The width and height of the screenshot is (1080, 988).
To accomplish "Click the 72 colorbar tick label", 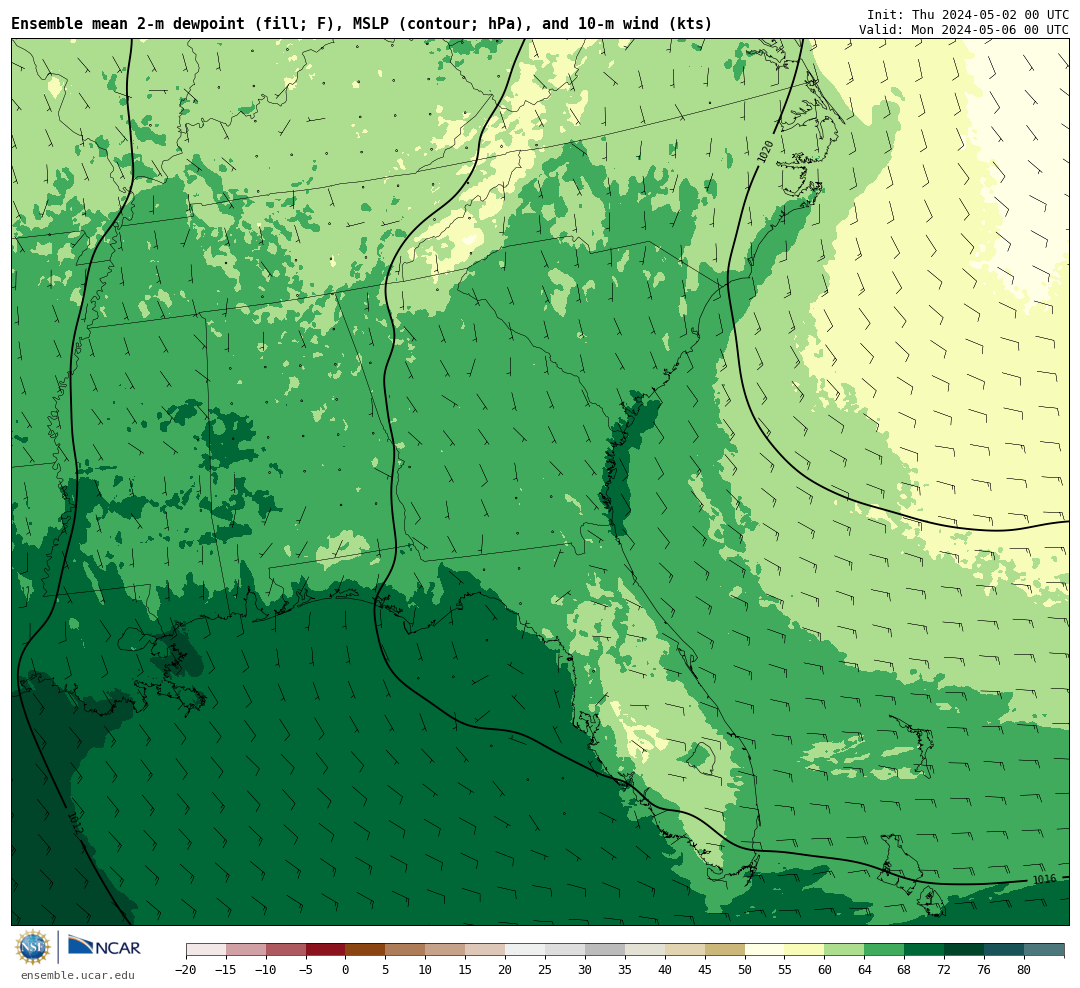I will [945, 969].
